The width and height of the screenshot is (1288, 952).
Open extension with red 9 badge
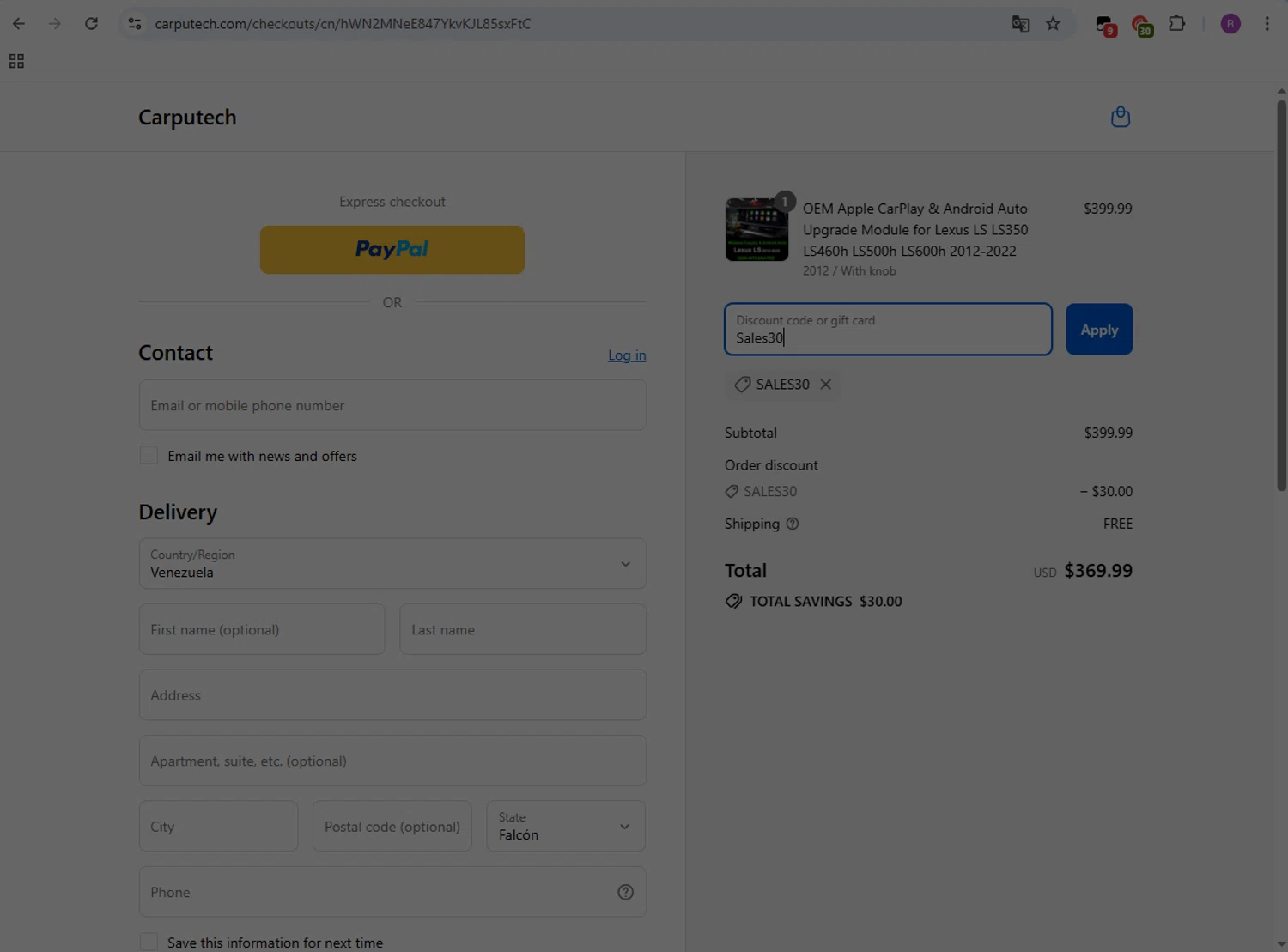(x=1106, y=26)
